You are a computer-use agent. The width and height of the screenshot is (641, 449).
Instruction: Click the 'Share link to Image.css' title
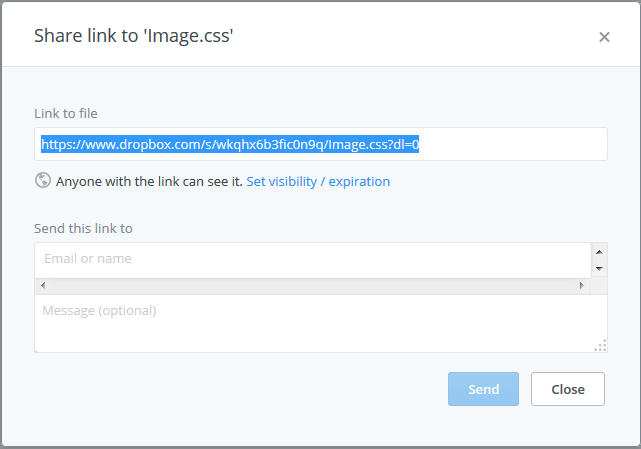134,36
